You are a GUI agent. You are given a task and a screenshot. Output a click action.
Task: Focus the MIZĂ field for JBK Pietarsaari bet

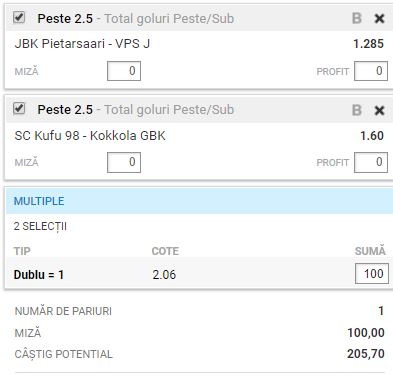coord(124,71)
